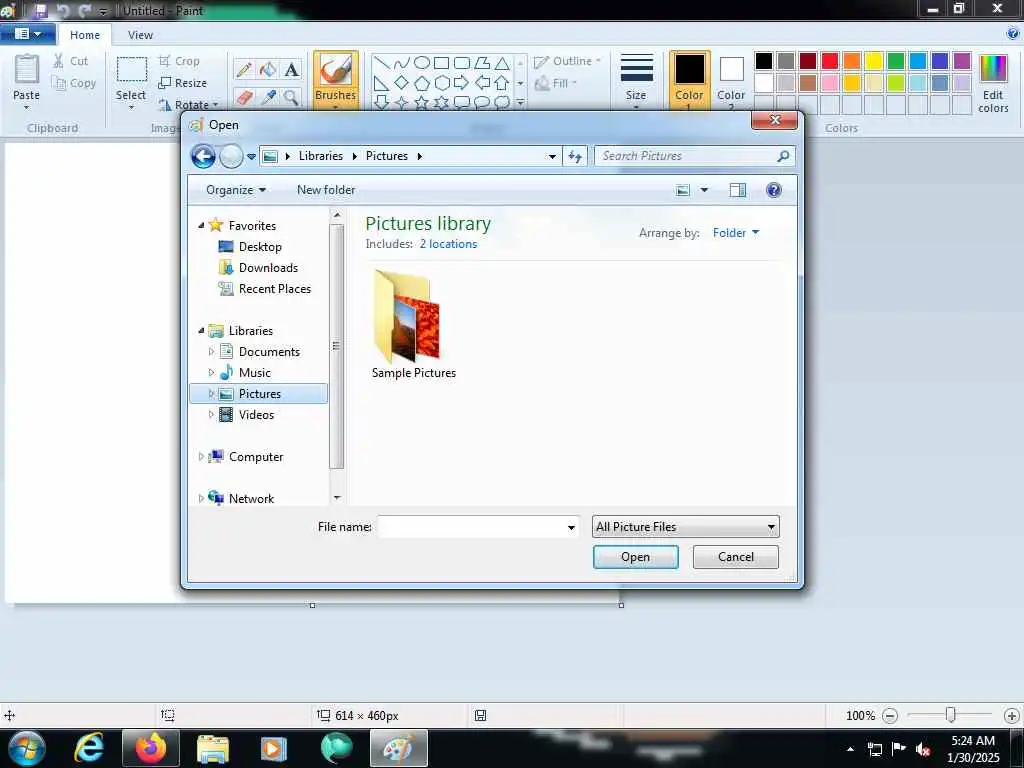This screenshot has width=1024, height=768.
Task: Pick the Triangle shape in Shapes gallery
Action: point(502,63)
